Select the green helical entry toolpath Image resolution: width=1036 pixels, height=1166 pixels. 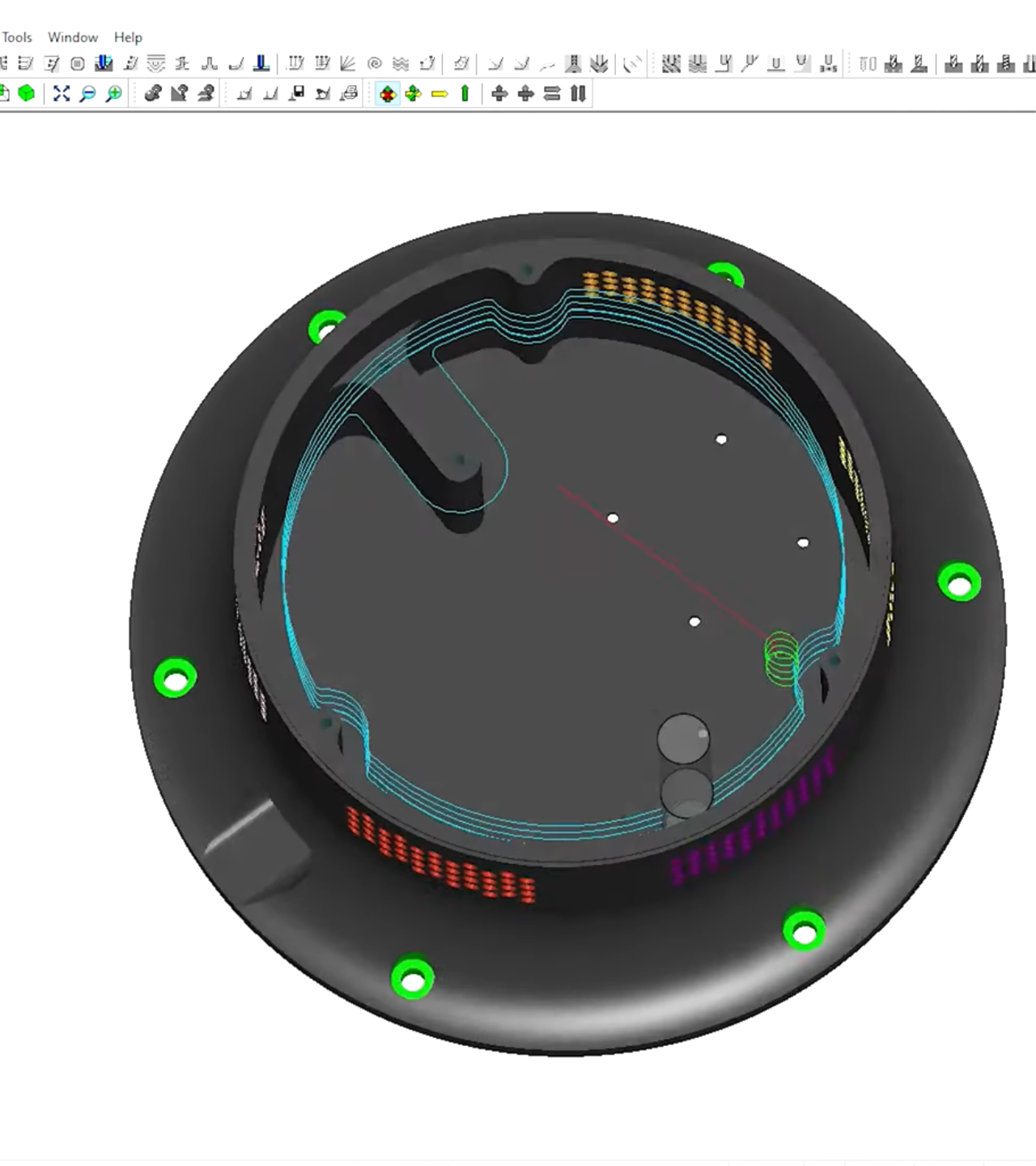click(781, 657)
